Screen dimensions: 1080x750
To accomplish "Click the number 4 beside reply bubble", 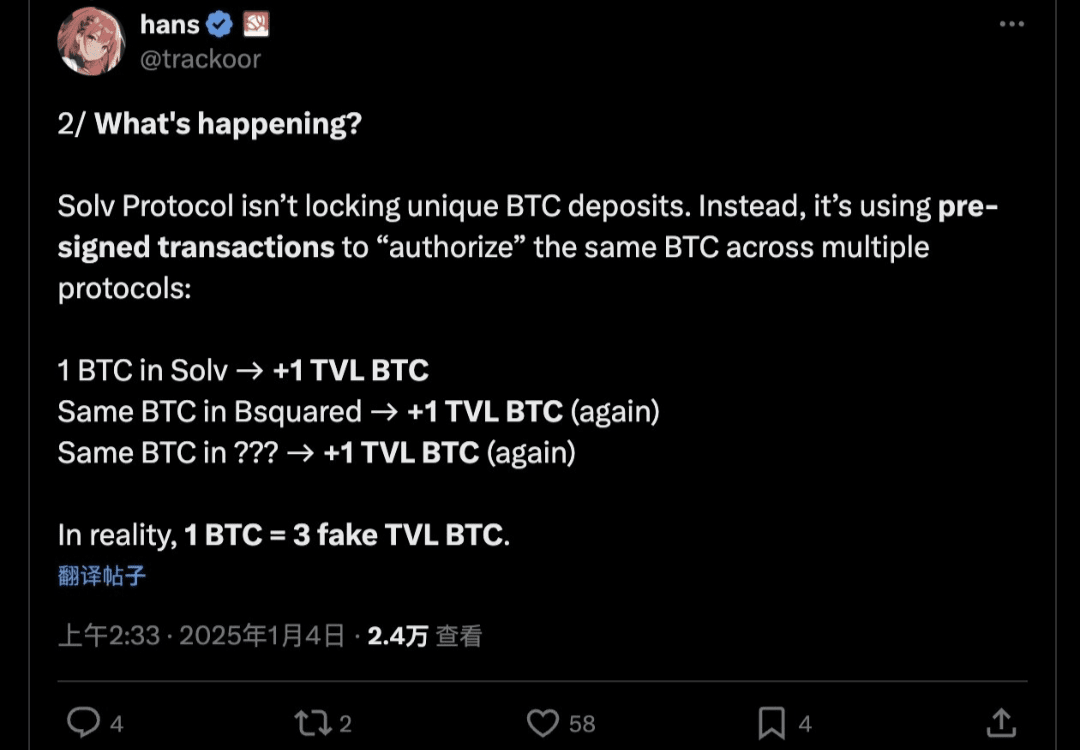I will point(116,724).
